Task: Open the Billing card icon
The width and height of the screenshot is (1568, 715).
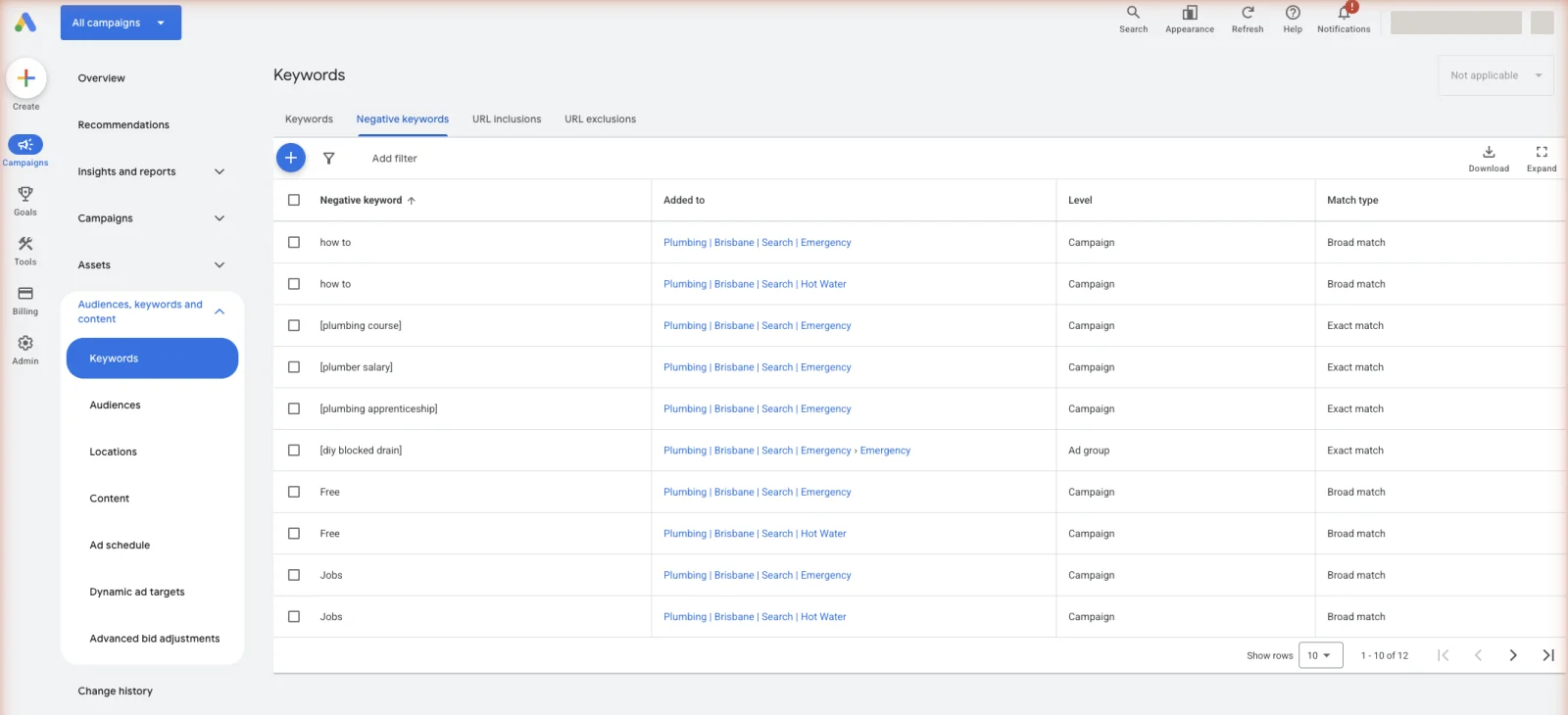Action: click(x=25, y=293)
